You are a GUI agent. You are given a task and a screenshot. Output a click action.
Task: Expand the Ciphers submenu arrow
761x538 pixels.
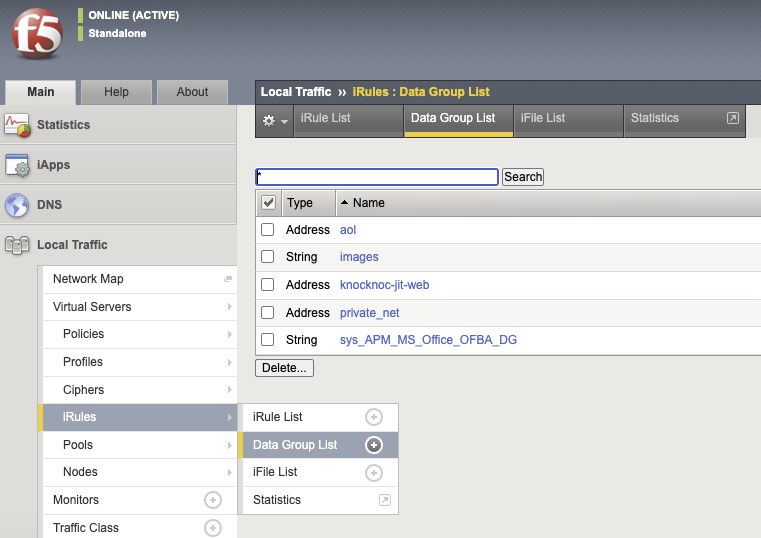[x=230, y=390]
